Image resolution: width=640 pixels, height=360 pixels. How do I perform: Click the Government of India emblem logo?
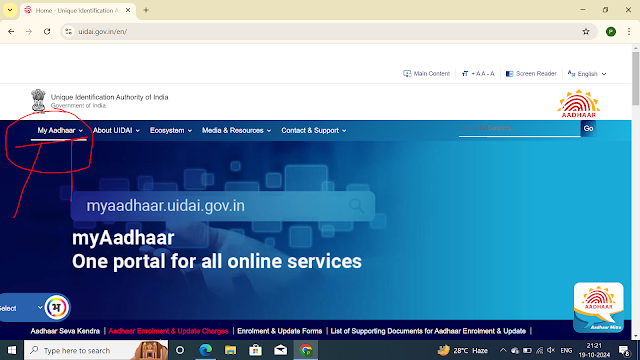[38, 101]
